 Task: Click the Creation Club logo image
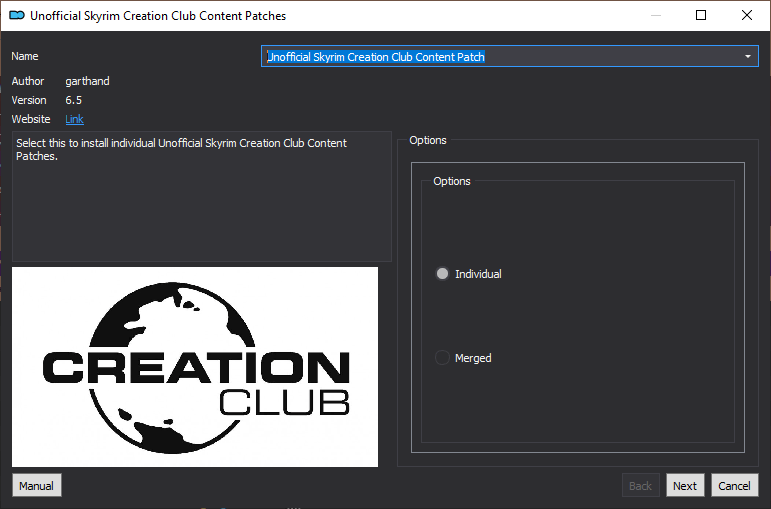(195, 367)
